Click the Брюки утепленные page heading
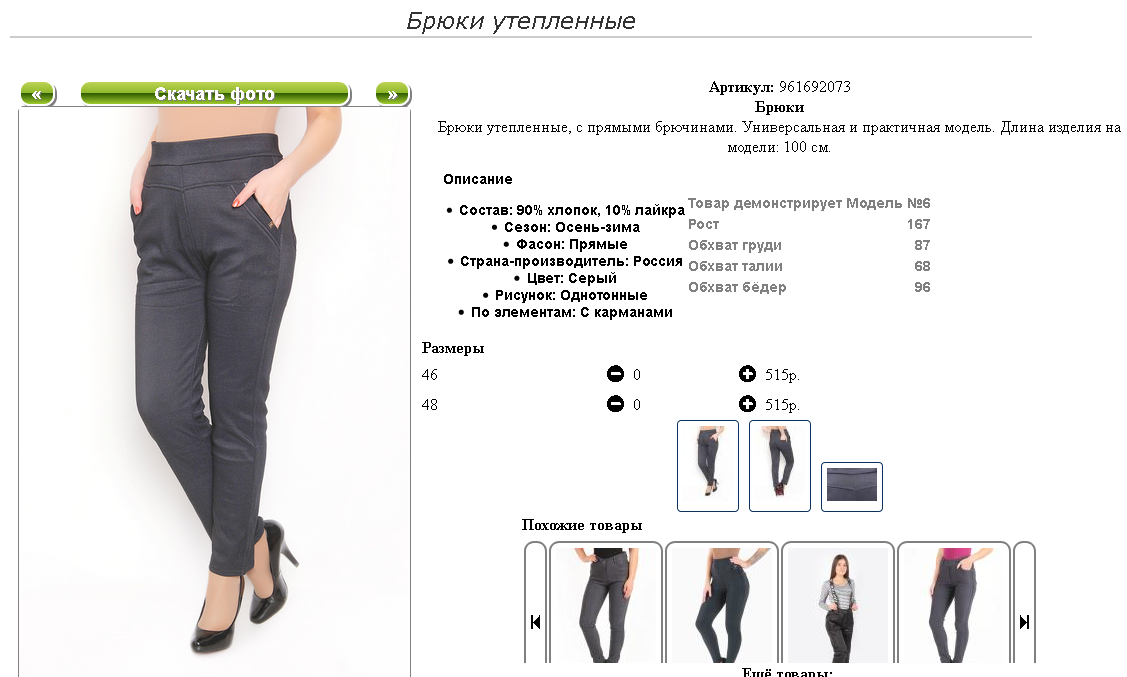1127x677 pixels. pyautogui.click(x=521, y=21)
